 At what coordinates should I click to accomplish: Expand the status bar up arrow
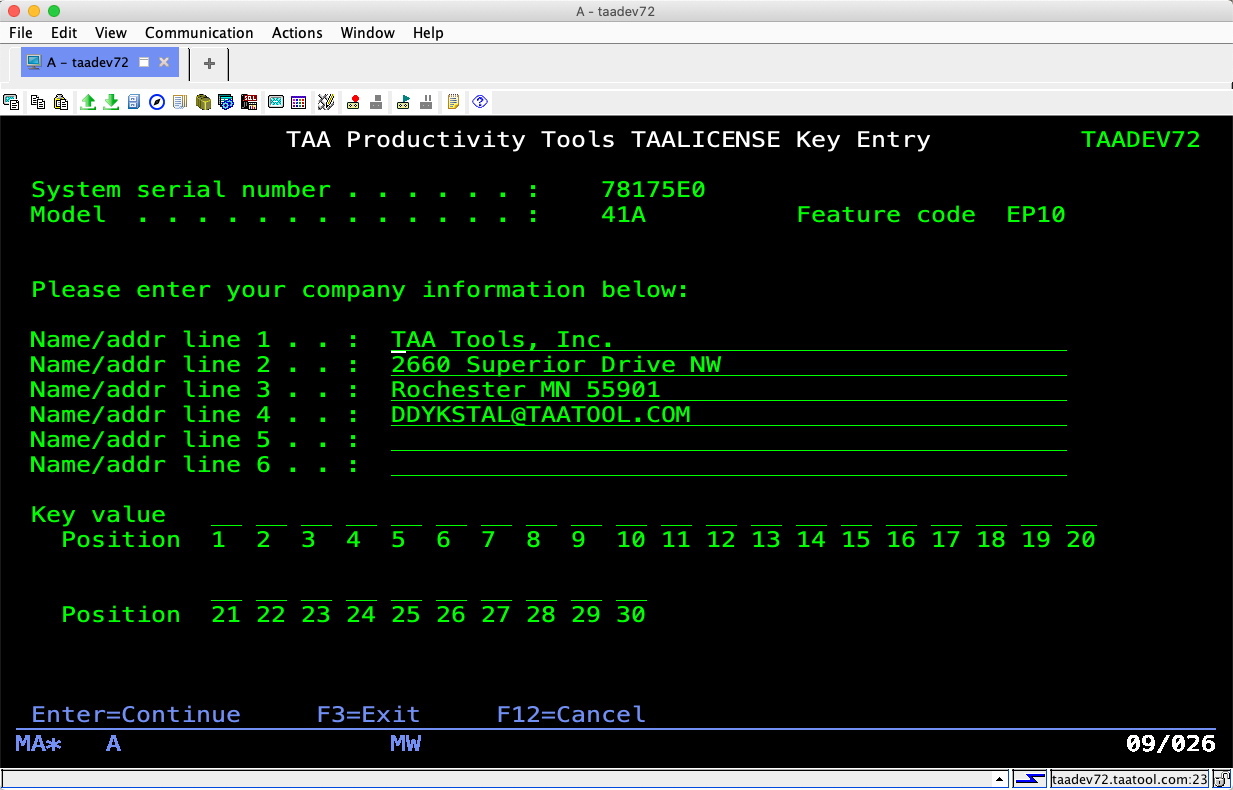point(999,779)
